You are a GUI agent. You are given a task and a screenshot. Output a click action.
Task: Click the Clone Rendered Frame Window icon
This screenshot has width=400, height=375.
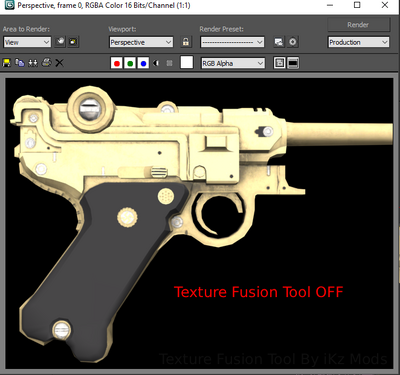(x=33, y=63)
